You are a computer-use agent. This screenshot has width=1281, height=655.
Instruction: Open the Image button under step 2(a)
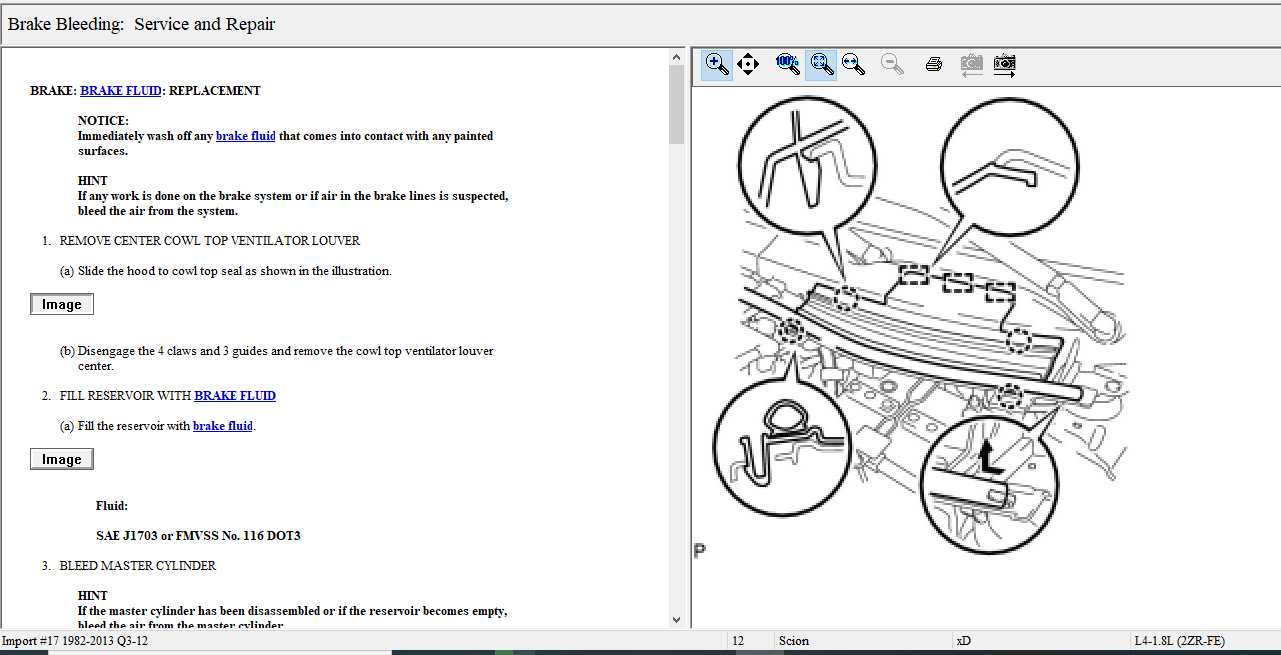click(x=62, y=460)
